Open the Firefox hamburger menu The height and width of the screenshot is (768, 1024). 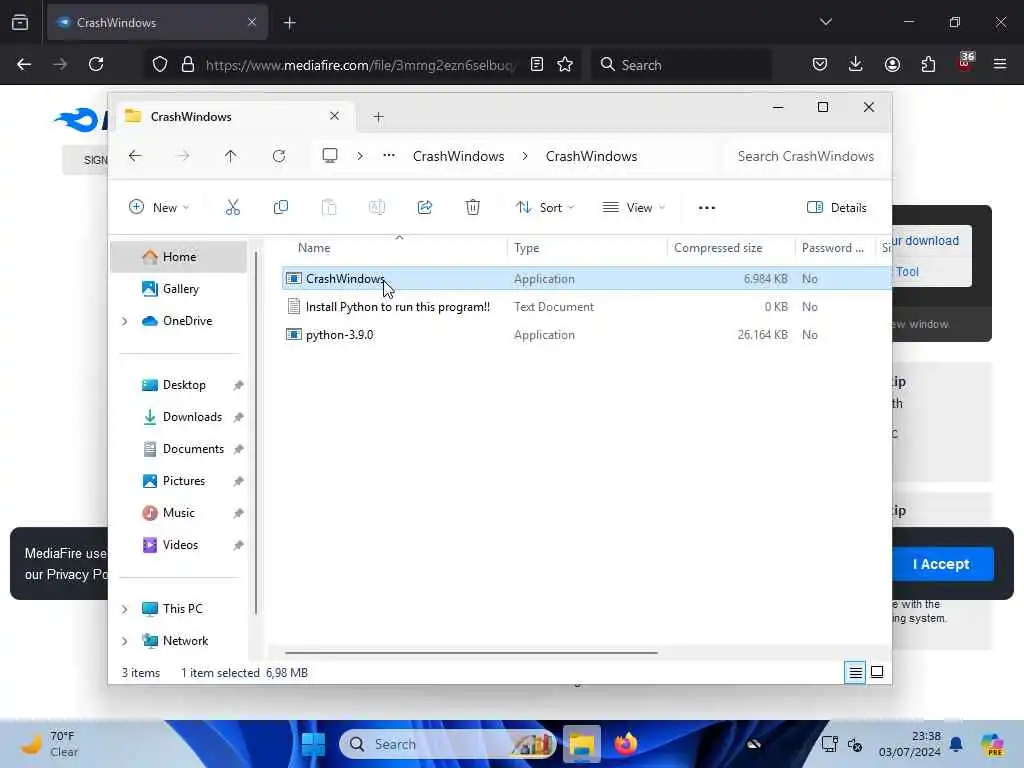[1000, 64]
